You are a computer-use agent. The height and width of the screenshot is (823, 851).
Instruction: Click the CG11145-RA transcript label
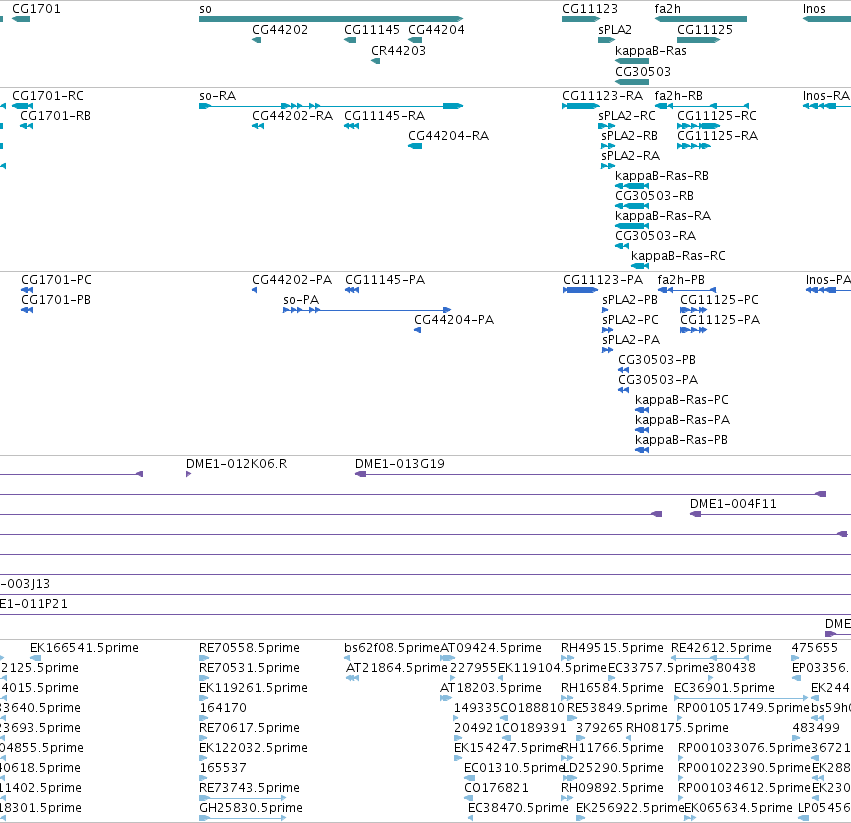[x=384, y=116]
